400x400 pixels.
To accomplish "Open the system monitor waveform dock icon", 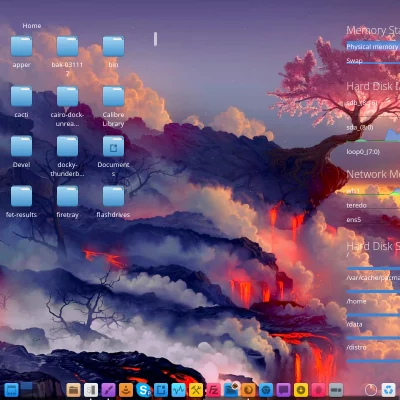I will pyautogui.click(x=179, y=390).
